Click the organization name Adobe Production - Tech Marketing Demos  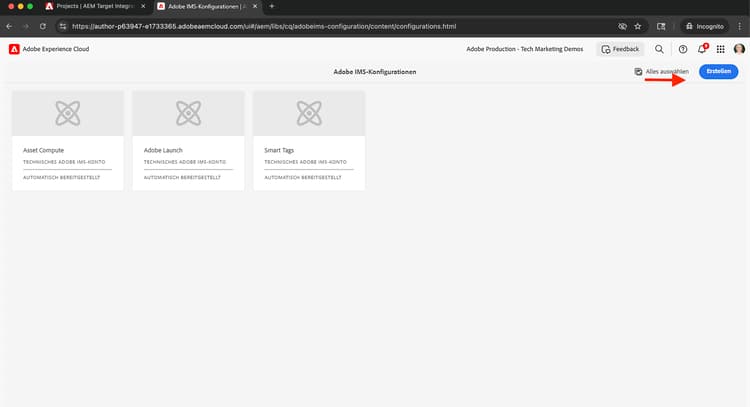point(525,49)
